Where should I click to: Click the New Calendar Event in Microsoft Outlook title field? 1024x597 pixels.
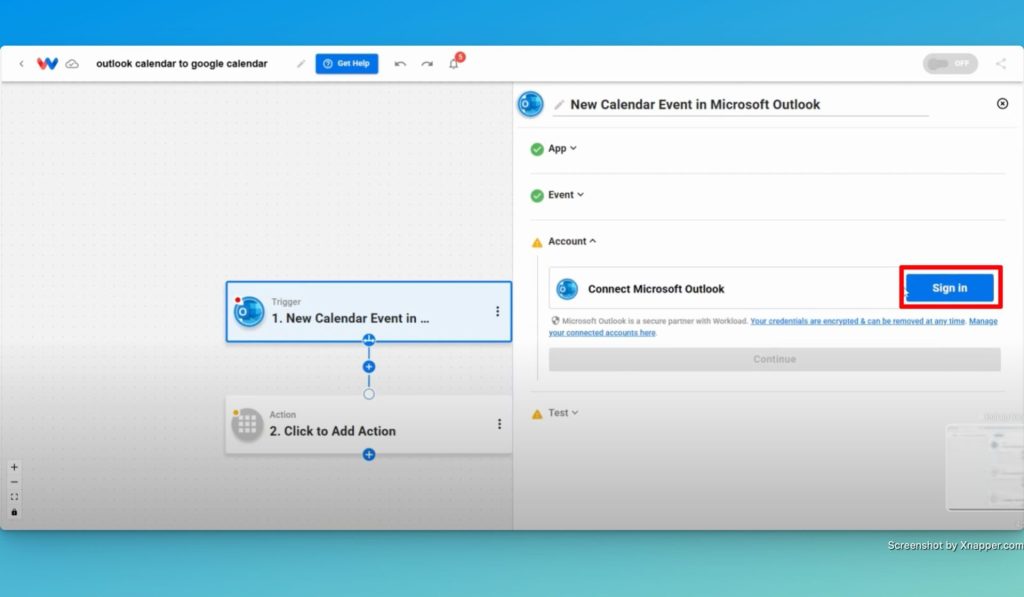[x=741, y=105]
